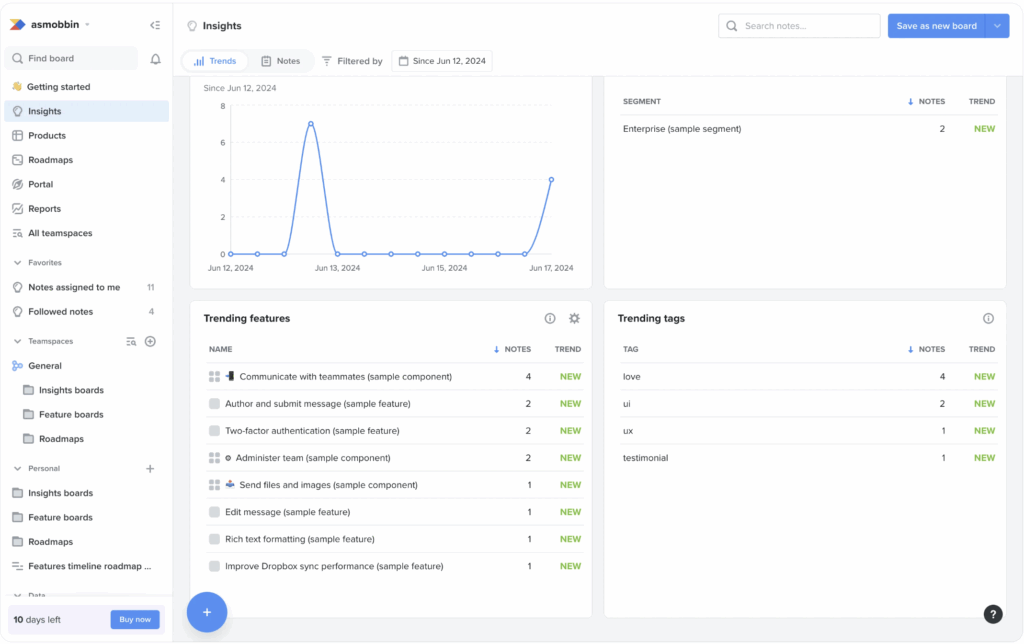Check the Edit message feature checkbox
This screenshot has height=644, width=1024.
tap(214, 511)
